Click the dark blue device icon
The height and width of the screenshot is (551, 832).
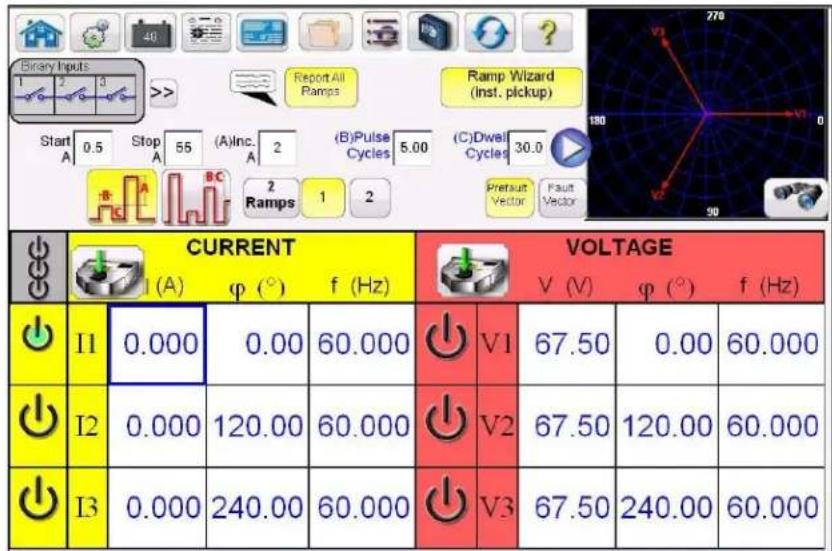[433, 33]
